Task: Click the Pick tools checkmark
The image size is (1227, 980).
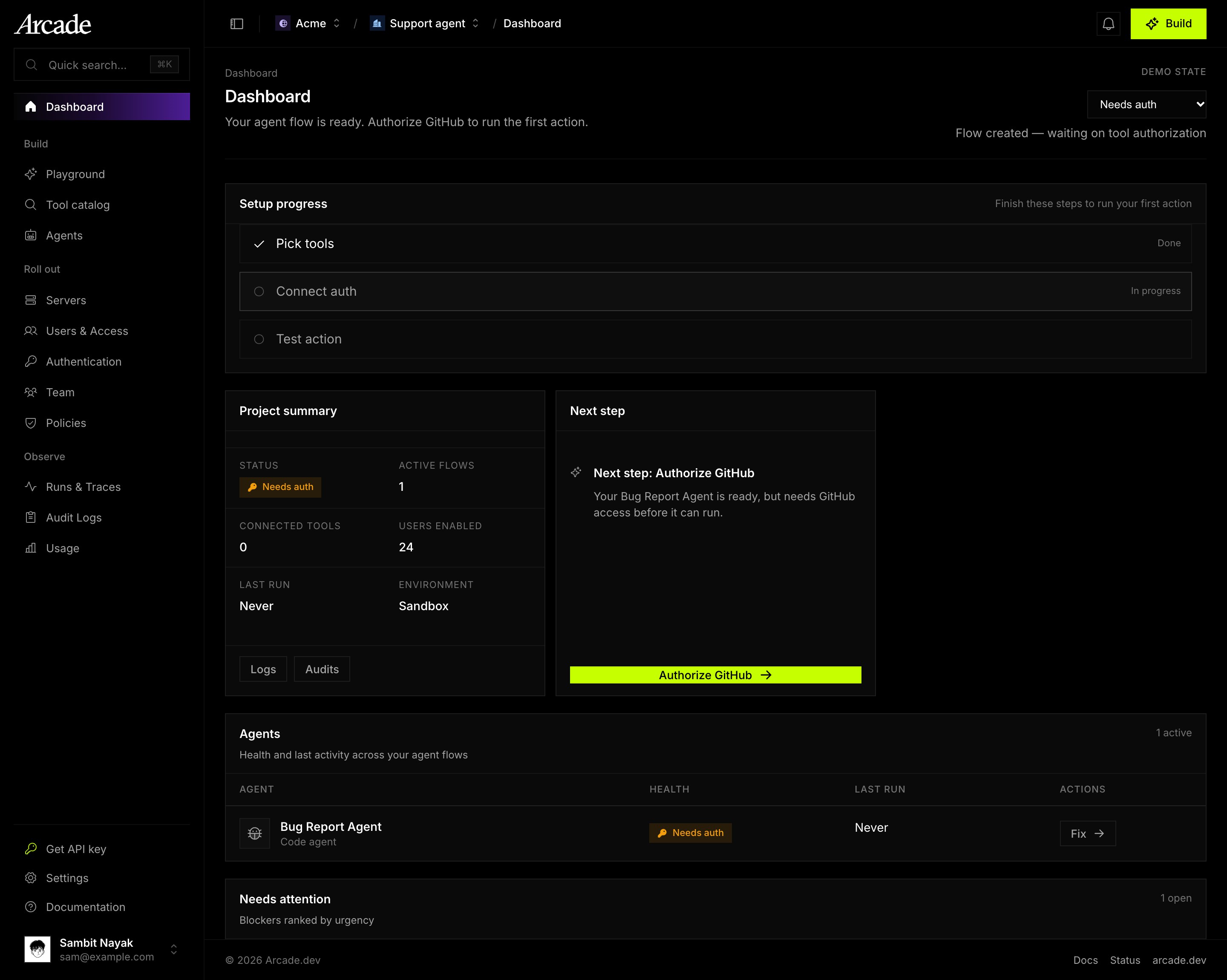Action: click(x=259, y=244)
